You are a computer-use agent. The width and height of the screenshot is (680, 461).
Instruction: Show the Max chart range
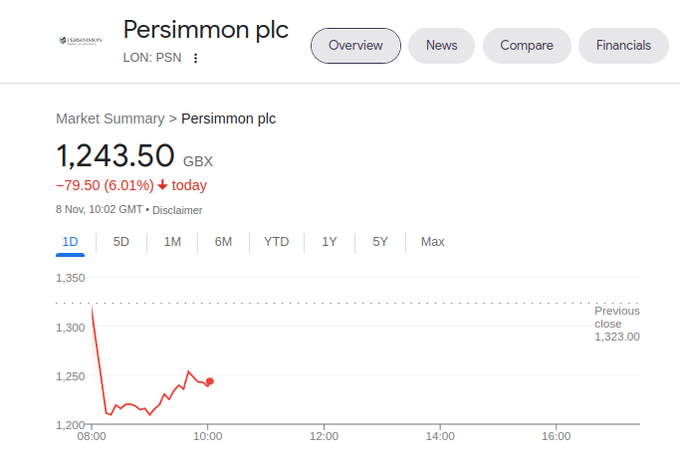pyautogui.click(x=433, y=242)
